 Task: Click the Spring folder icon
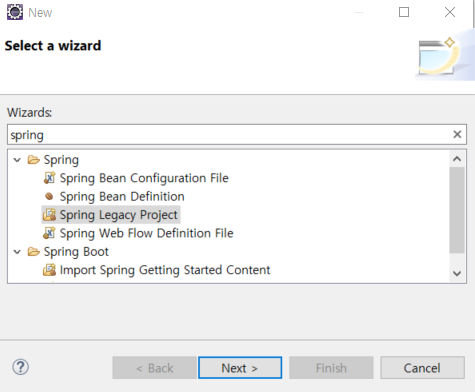pos(34,160)
